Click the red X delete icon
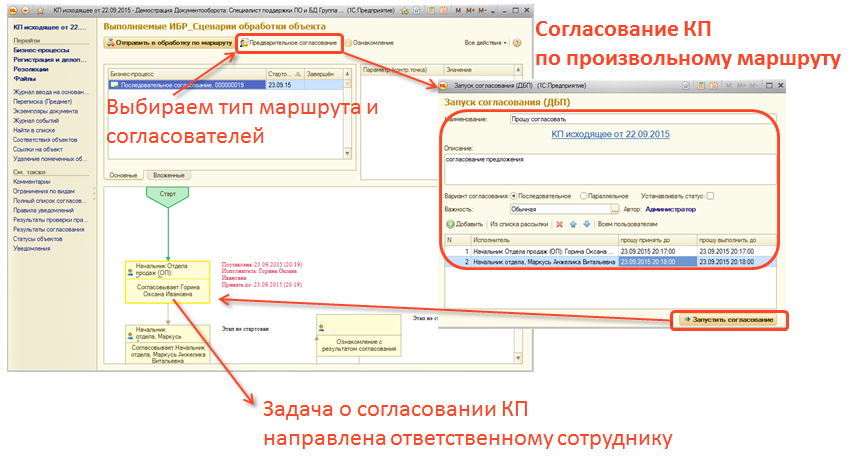Image resolution: width=850 pixels, height=460 pixels. [560, 224]
